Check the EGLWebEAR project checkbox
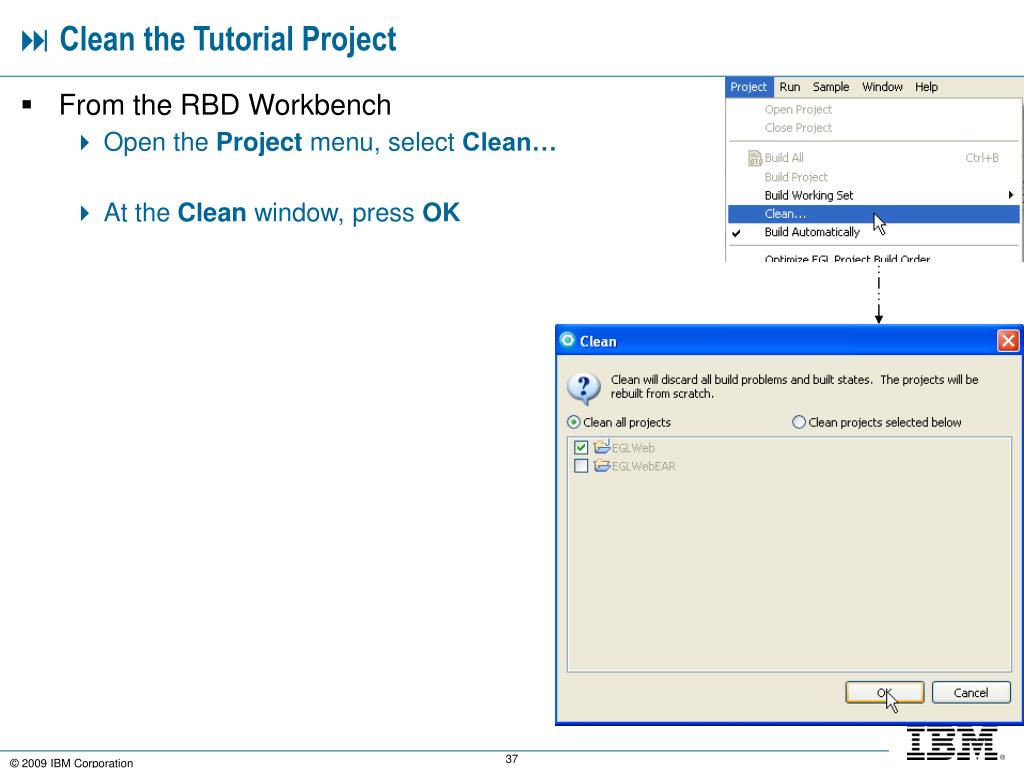This screenshot has width=1024, height=768. pyautogui.click(x=581, y=466)
